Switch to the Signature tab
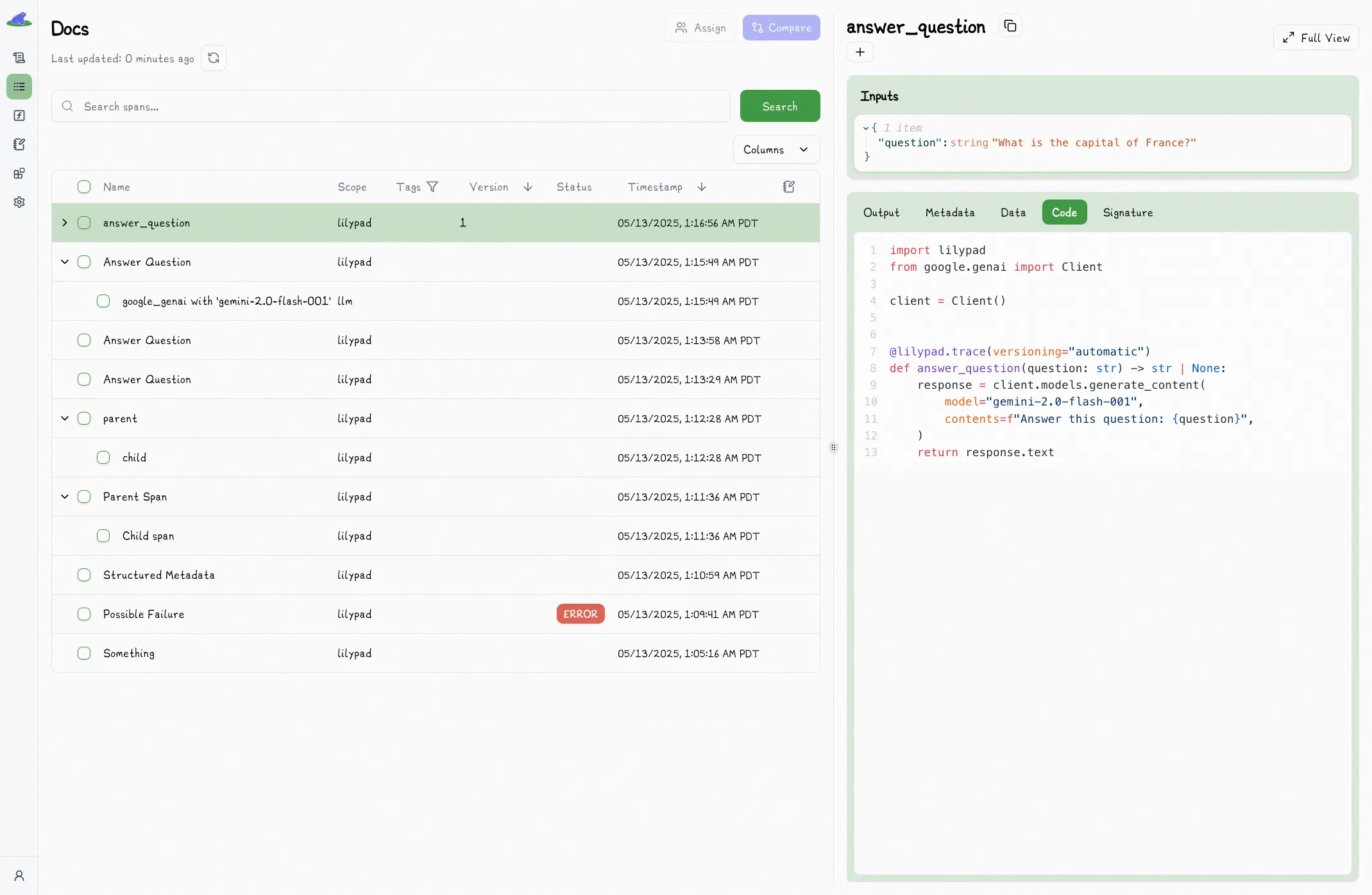 pos(1128,212)
